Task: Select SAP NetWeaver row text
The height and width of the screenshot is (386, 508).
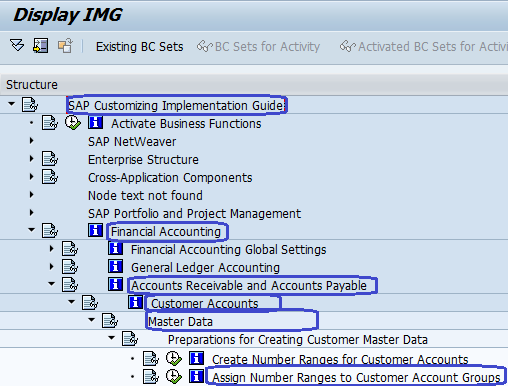Action: [x=132, y=142]
